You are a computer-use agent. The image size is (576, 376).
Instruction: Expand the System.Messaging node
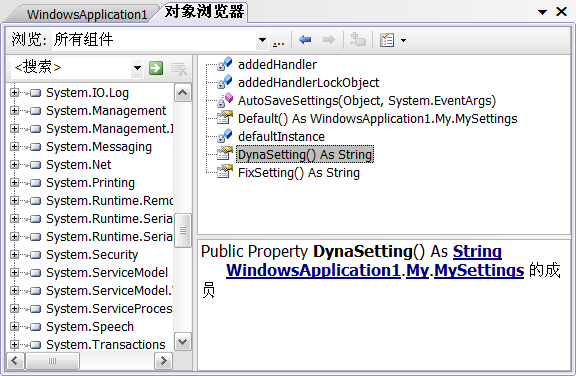(14, 147)
